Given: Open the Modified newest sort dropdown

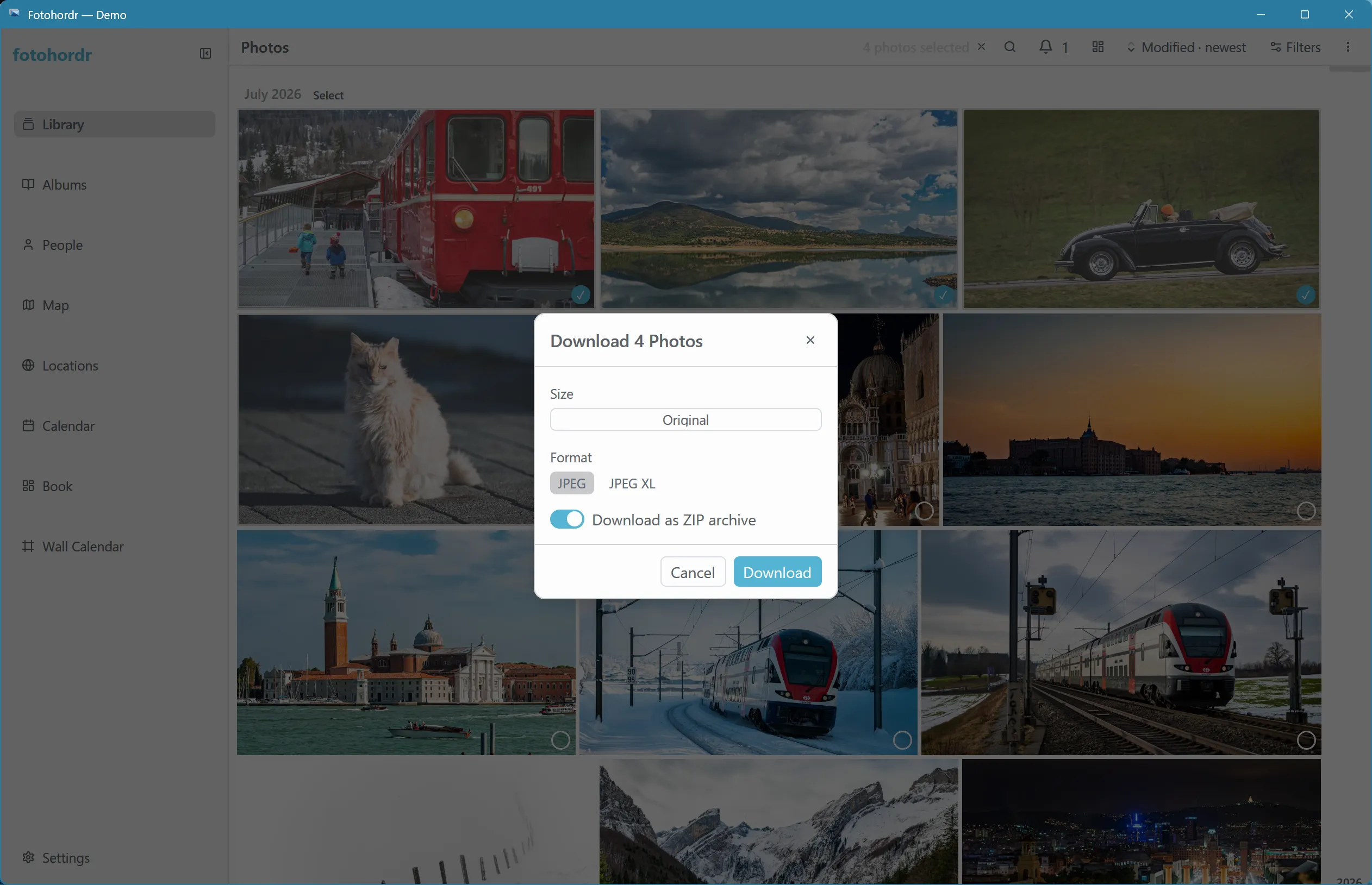Looking at the screenshot, I should (x=1186, y=47).
